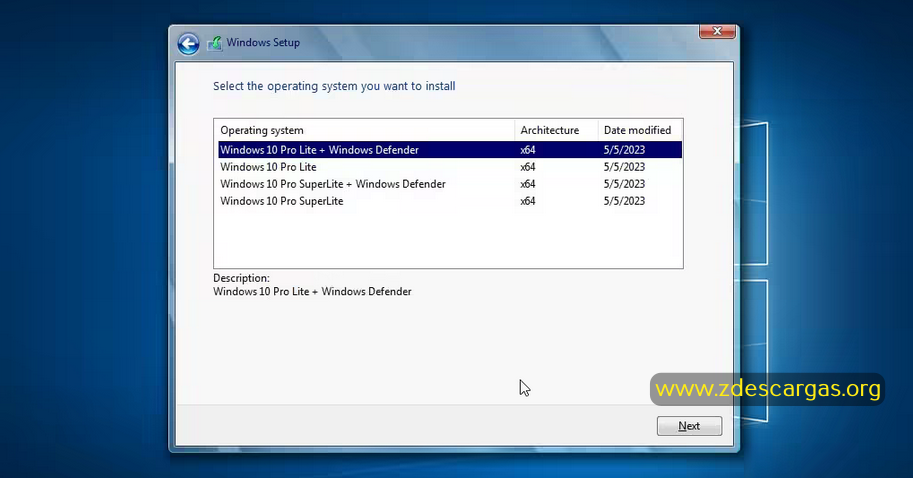
Task: Click the 'Select the operating system' heading
Action: point(334,86)
